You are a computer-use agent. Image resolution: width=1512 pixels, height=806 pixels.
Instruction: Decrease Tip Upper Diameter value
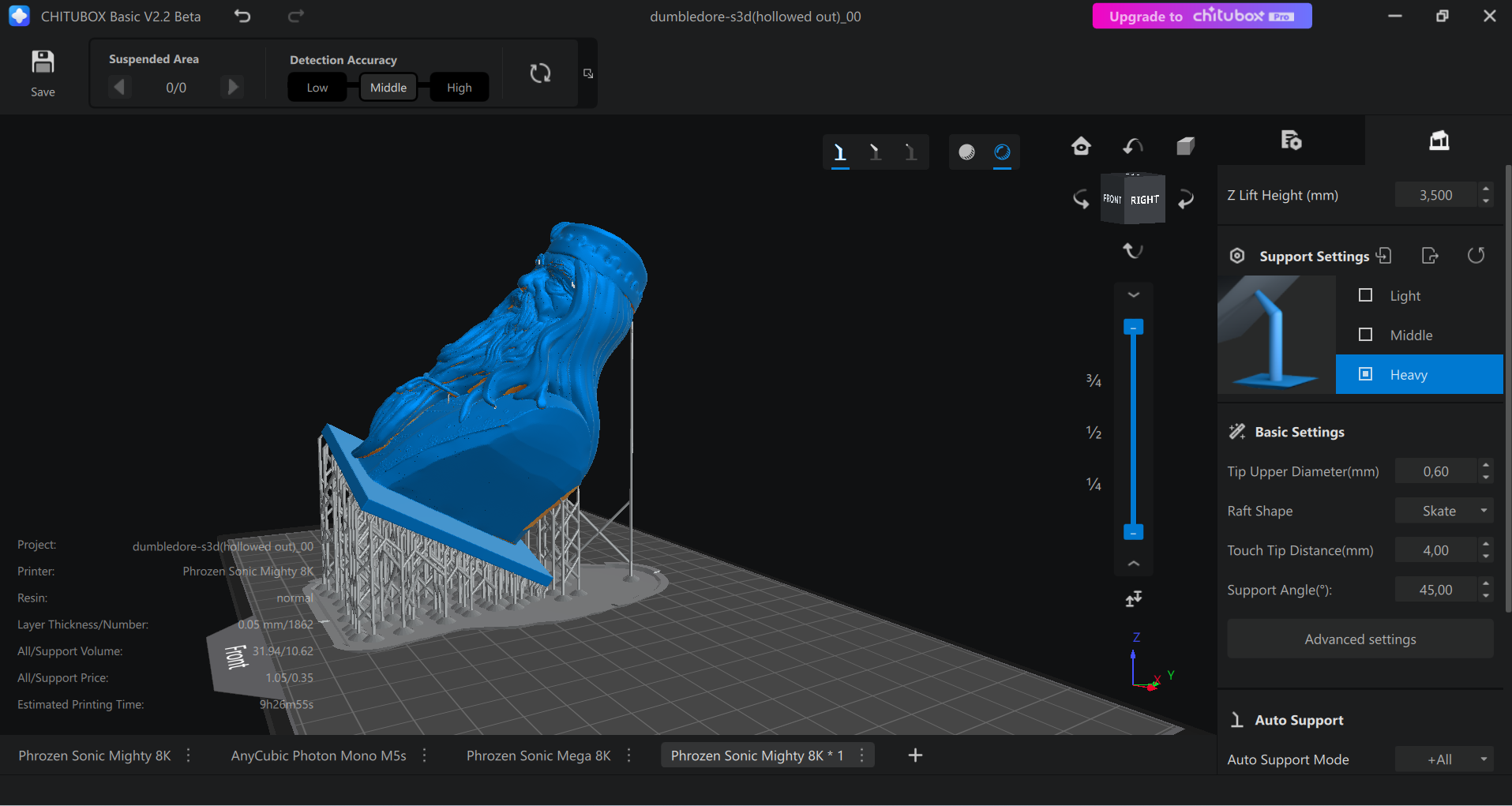click(x=1486, y=478)
